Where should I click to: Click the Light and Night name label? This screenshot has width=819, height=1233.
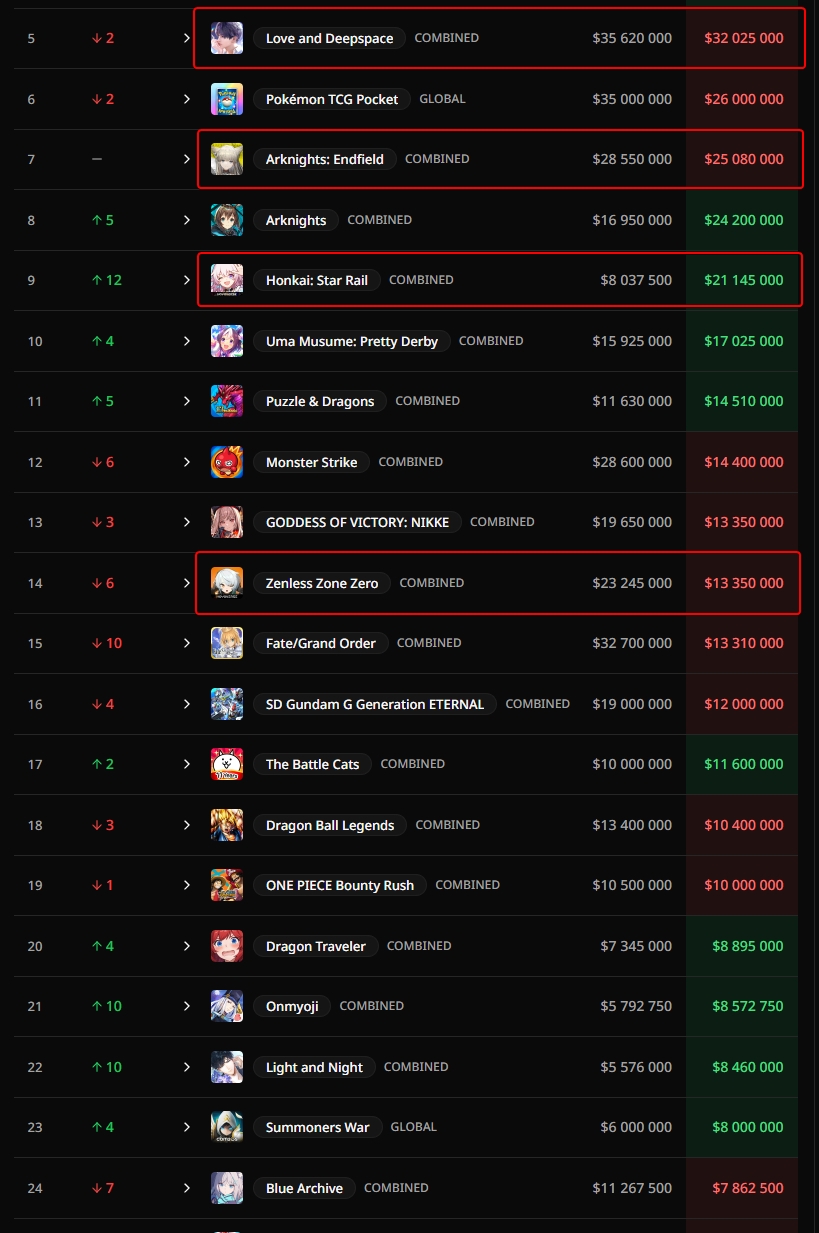pos(314,1067)
